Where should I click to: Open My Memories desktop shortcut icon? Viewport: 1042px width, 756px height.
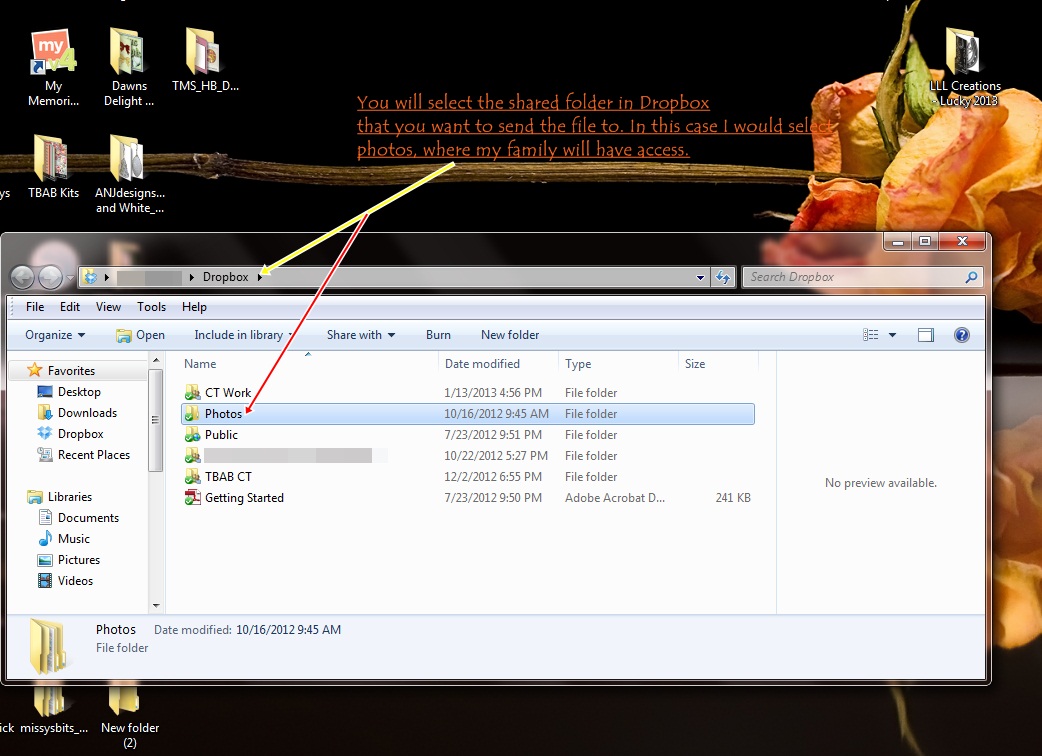53,56
